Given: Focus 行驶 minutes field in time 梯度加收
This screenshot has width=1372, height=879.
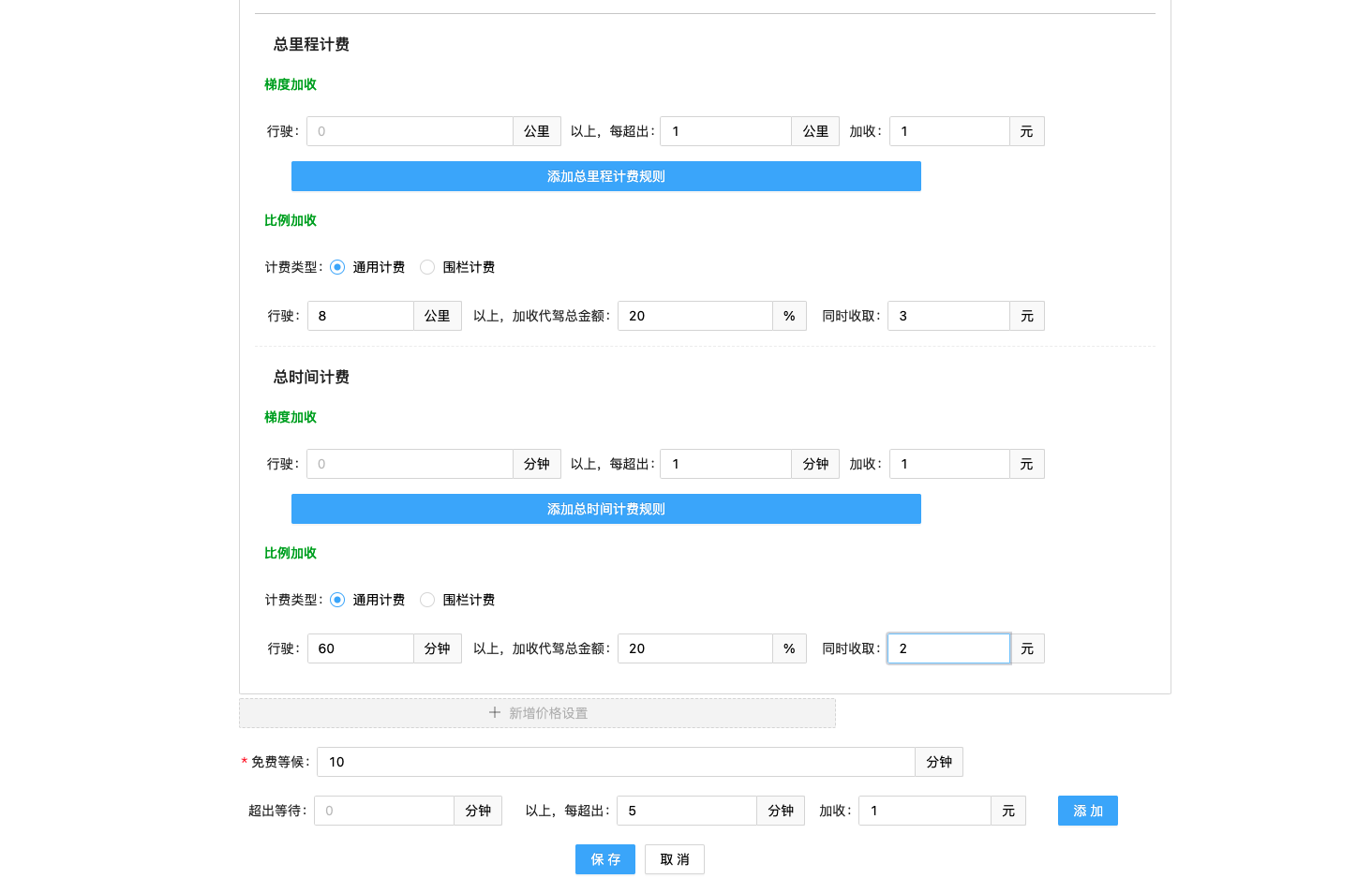Looking at the screenshot, I should (x=410, y=464).
